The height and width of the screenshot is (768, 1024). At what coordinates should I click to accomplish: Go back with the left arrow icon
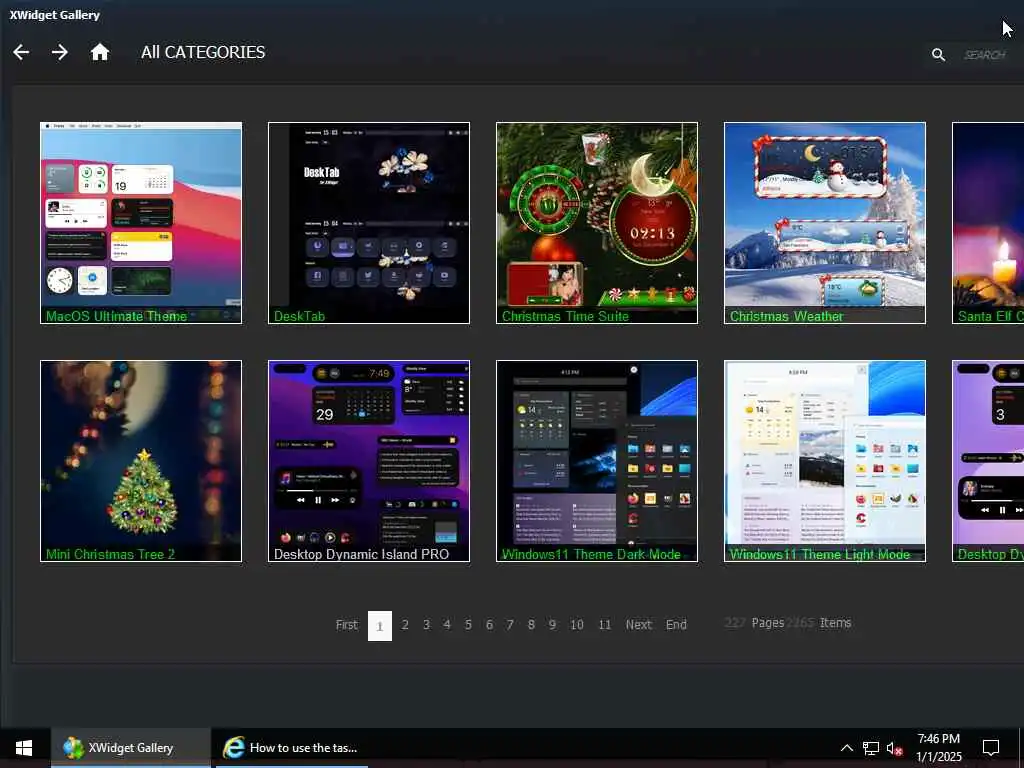pos(21,52)
